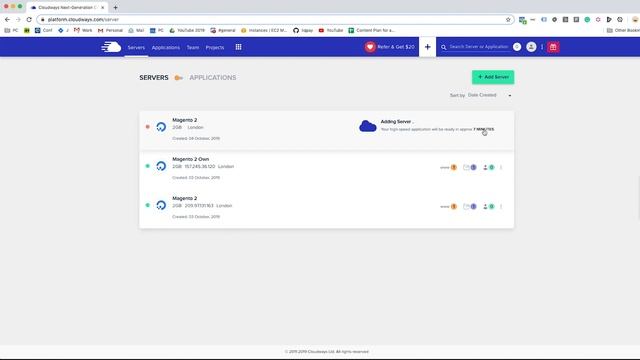Open the Magento 2 Own server name
The width and height of the screenshot is (640, 360).
191,159
